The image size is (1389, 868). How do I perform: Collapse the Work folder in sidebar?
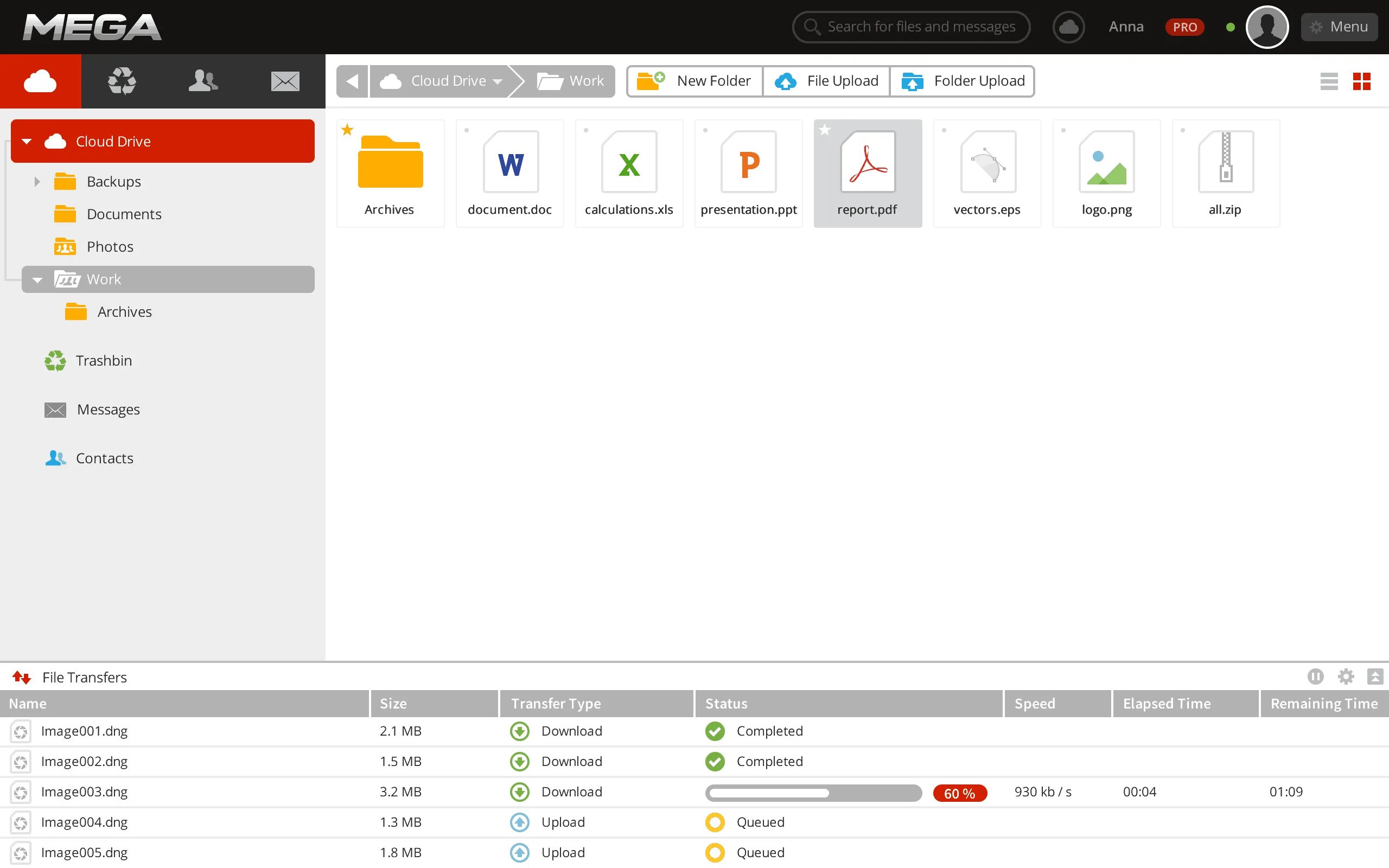point(36,279)
